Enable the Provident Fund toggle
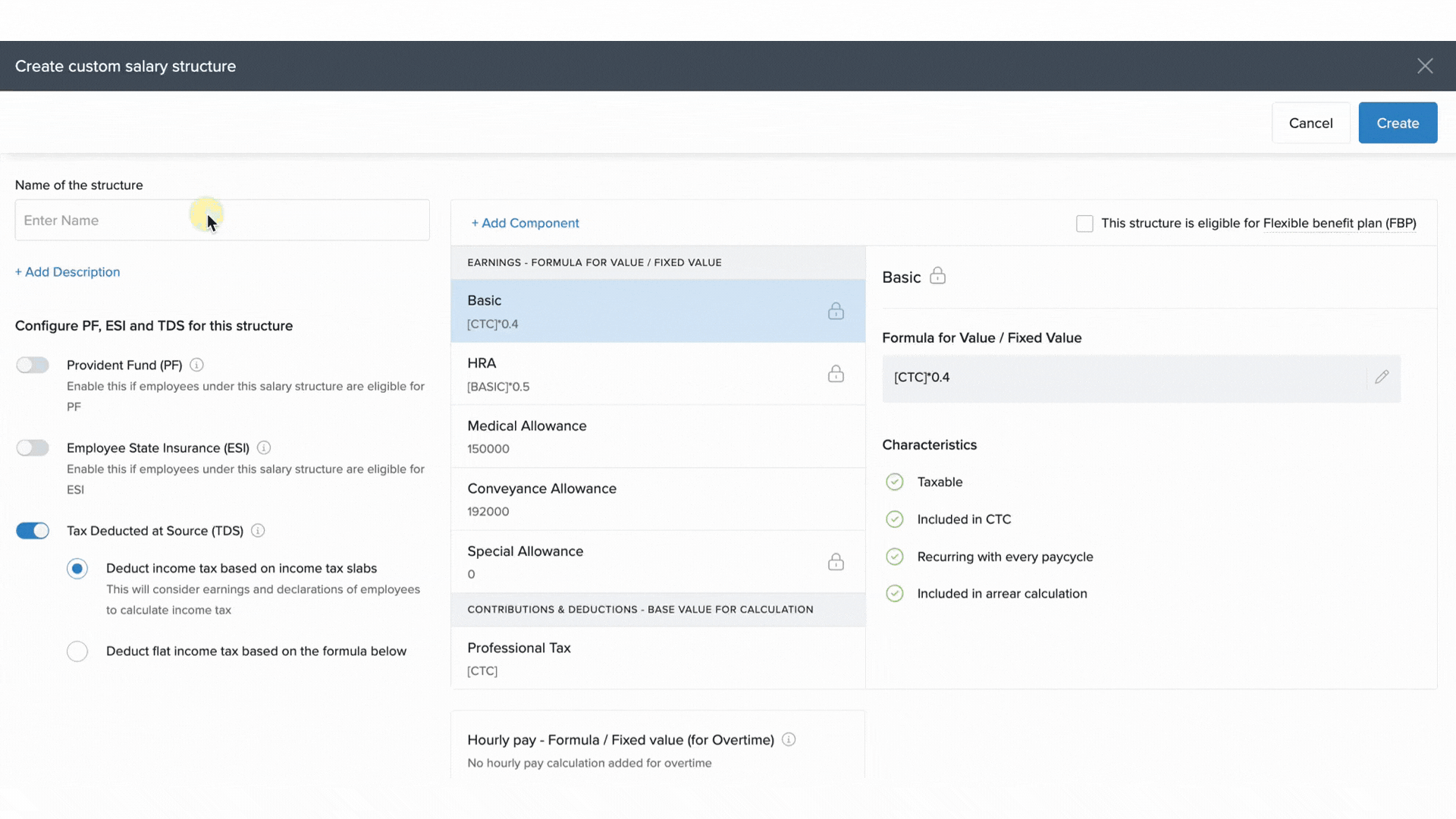The image size is (1456, 819). point(33,365)
